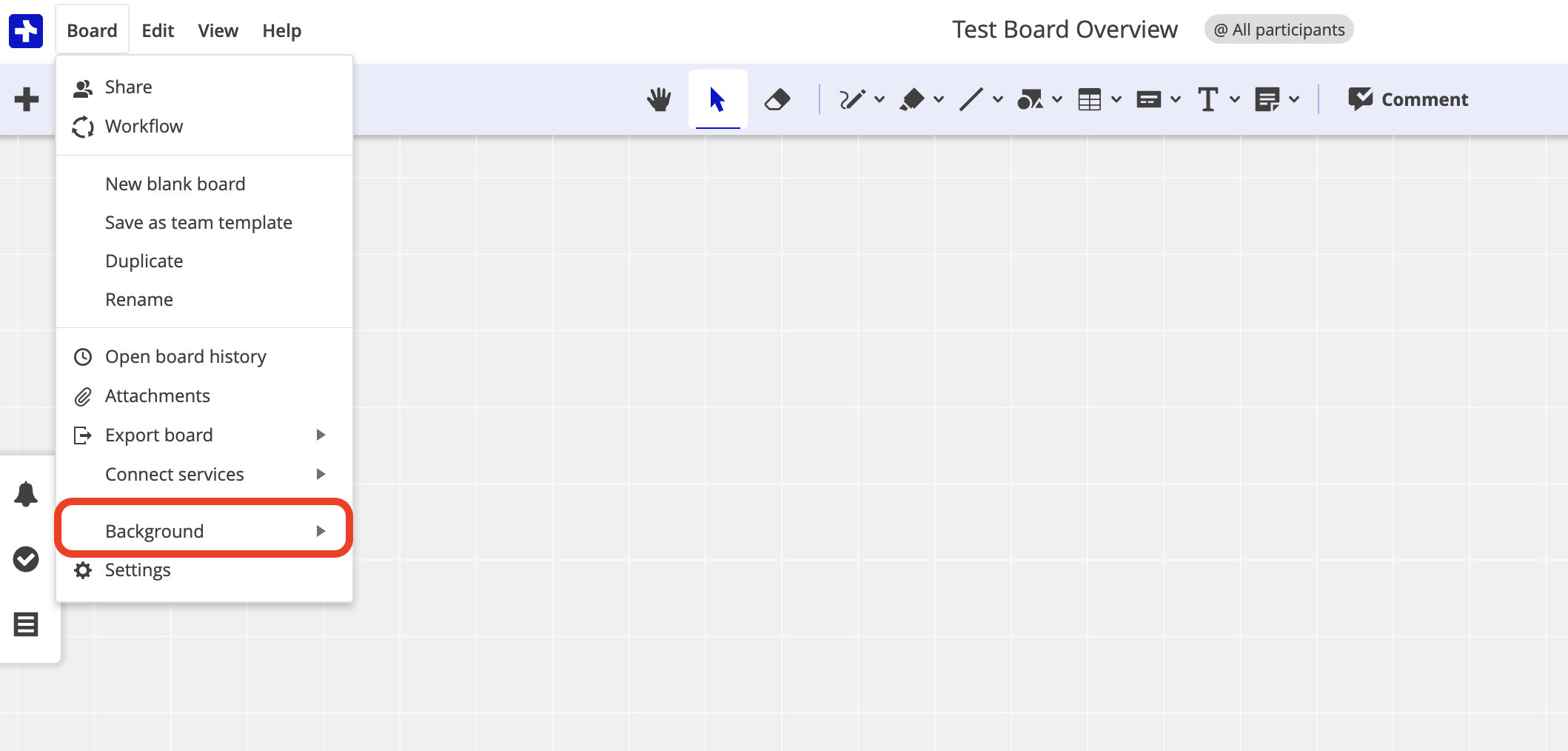Choose the line tool
The image size is (1568, 751).
pyautogui.click(x=971, y=99)
